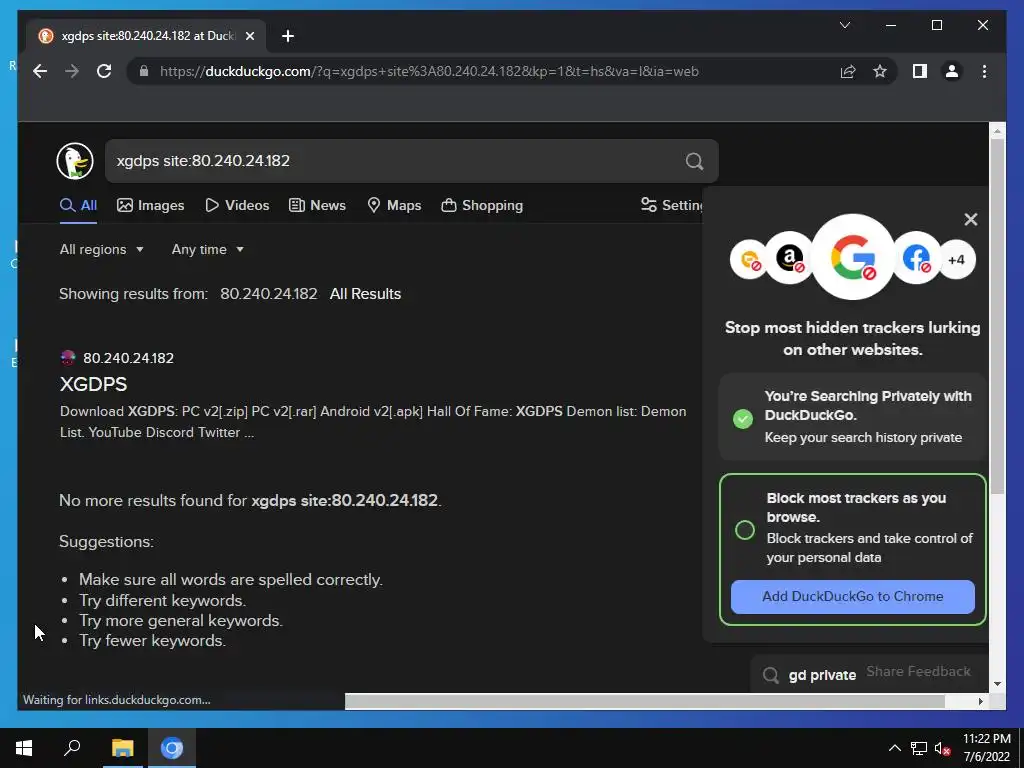Click the network tray icon

tap(919, 748)
